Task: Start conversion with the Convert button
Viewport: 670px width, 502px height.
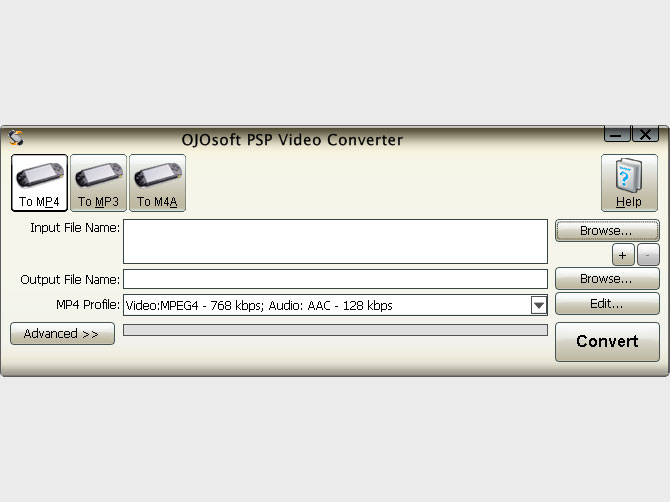Action: (x=606, y=341)
